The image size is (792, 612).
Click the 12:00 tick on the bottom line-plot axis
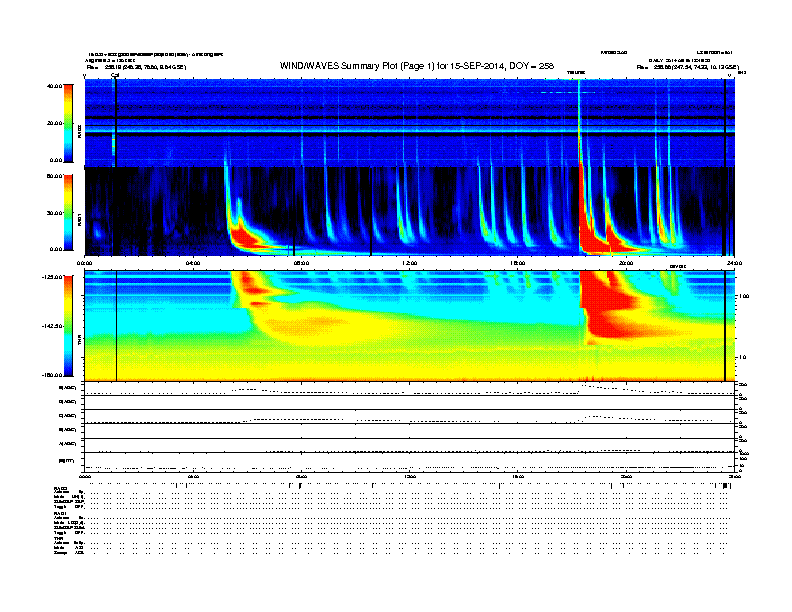pyautogui.click(x=409, y=476)
